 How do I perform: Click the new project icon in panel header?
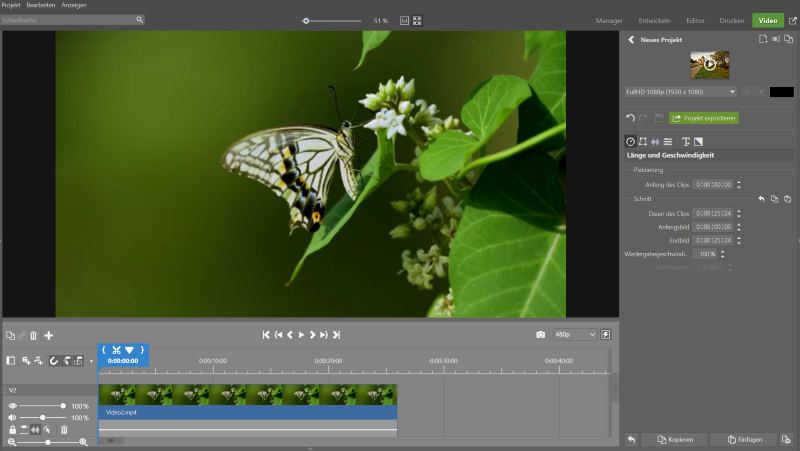point(763,39)
